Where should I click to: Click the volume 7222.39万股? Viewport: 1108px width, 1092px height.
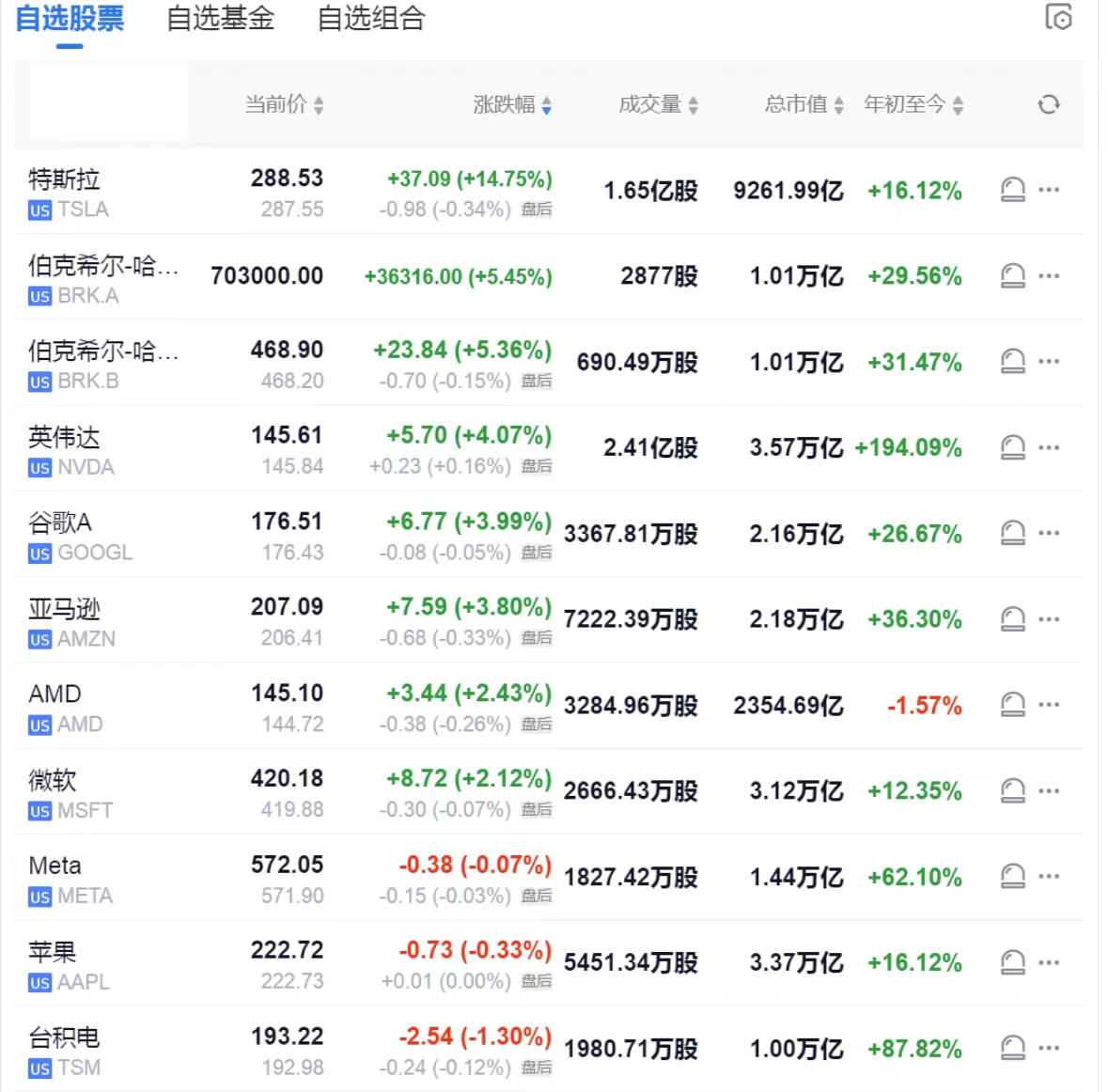(x=631, y=619)
